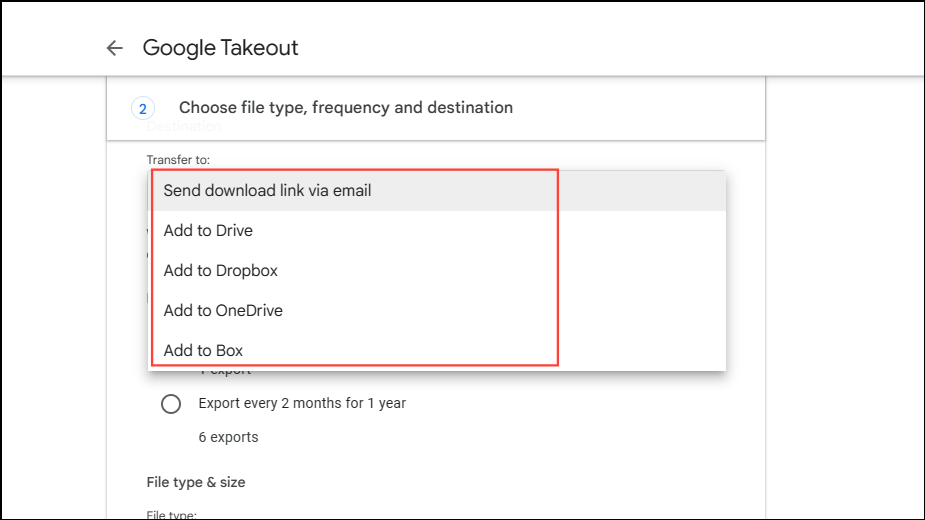The height and width of the screenshot is (520, 925).
Task: Click the 6 exports text
Action: (228, 437)
